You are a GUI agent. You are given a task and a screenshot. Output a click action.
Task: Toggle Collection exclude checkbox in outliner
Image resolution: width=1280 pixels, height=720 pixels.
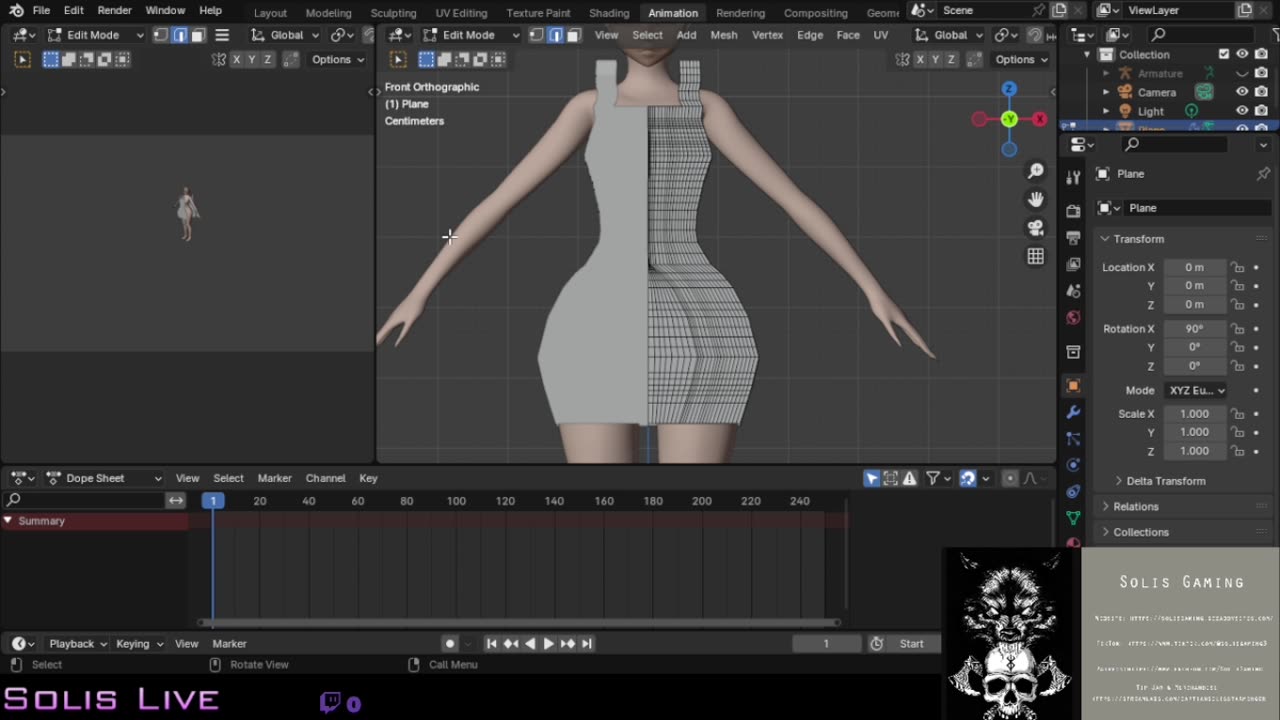[1224, 55]
